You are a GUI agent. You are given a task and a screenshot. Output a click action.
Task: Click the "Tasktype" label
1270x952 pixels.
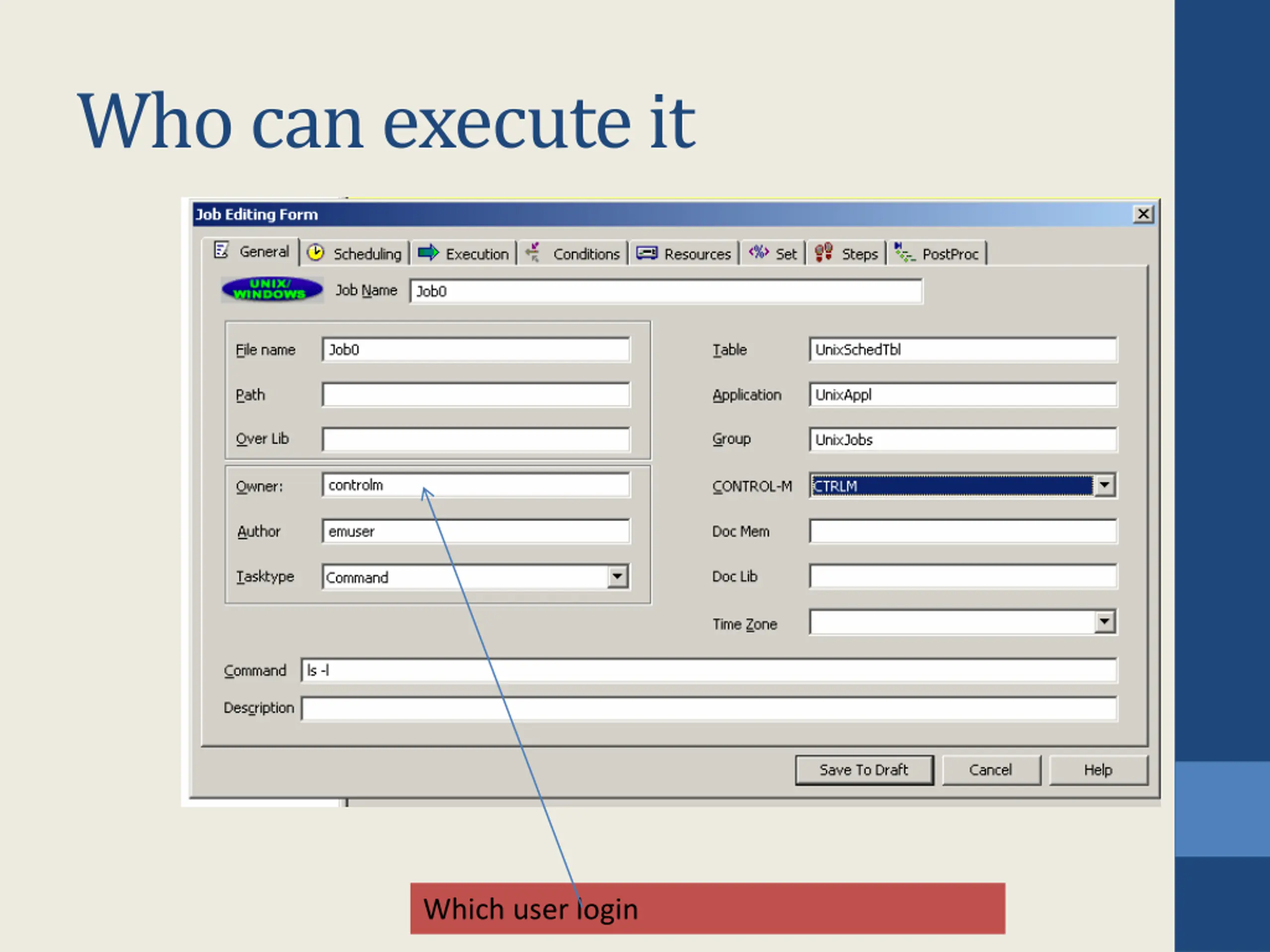point(265,576)
